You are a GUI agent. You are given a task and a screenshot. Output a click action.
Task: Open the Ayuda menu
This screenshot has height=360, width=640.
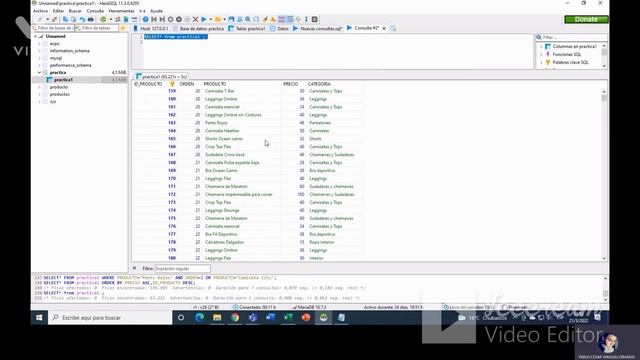[156, 11]
